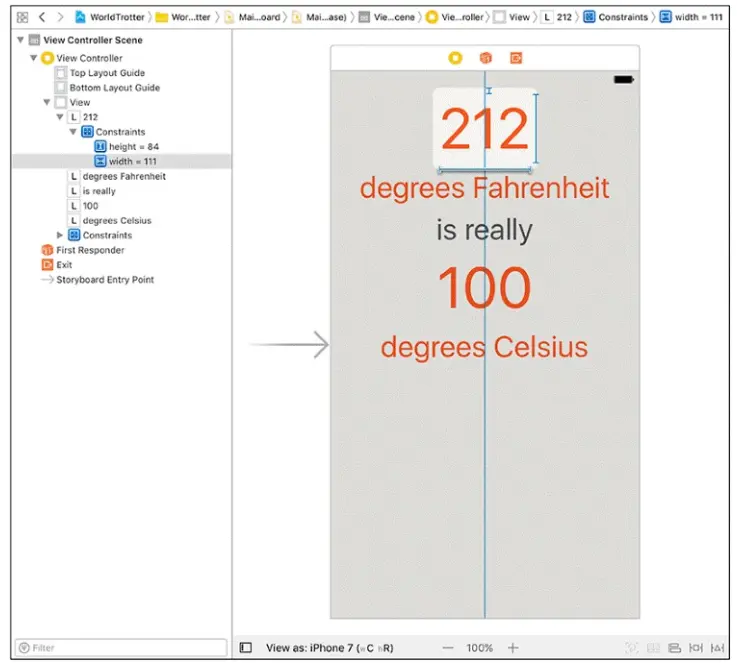Viewport: 737px width, 663px height.
Task: Open View as: iPhone 7 device bar
Action: pos(329,647)
